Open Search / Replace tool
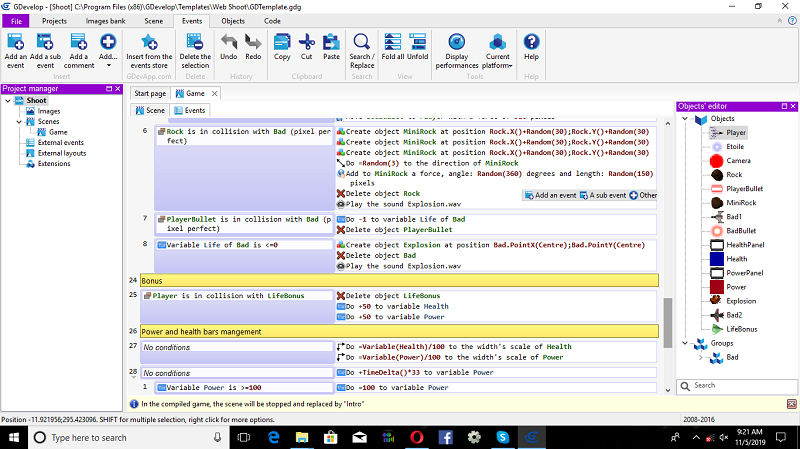The image size is (800, 449). [x=361, y=42]
